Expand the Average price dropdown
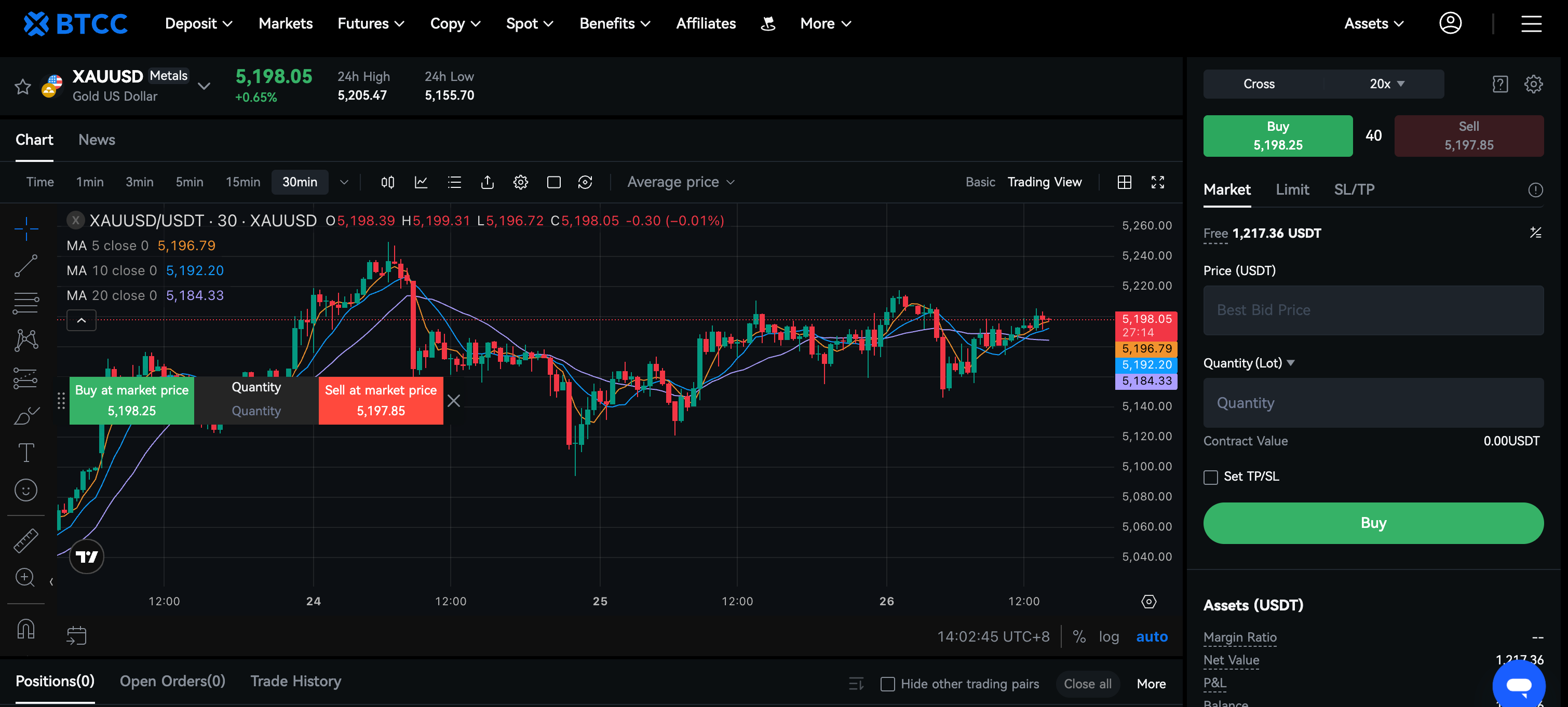Screen dimensions: 1568x707 click(681, 182)
